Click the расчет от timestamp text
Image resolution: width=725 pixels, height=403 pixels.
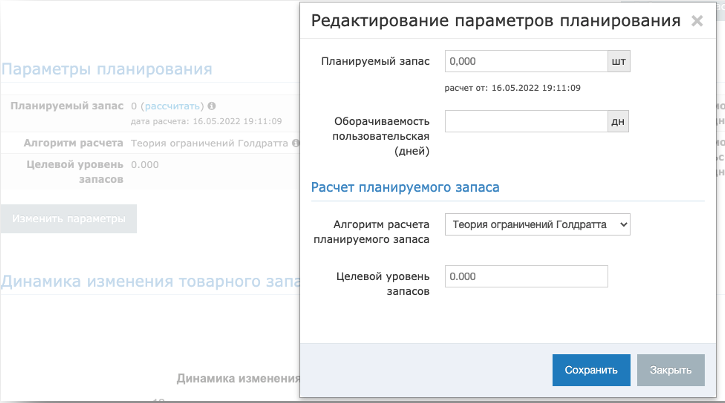point(512,88)
